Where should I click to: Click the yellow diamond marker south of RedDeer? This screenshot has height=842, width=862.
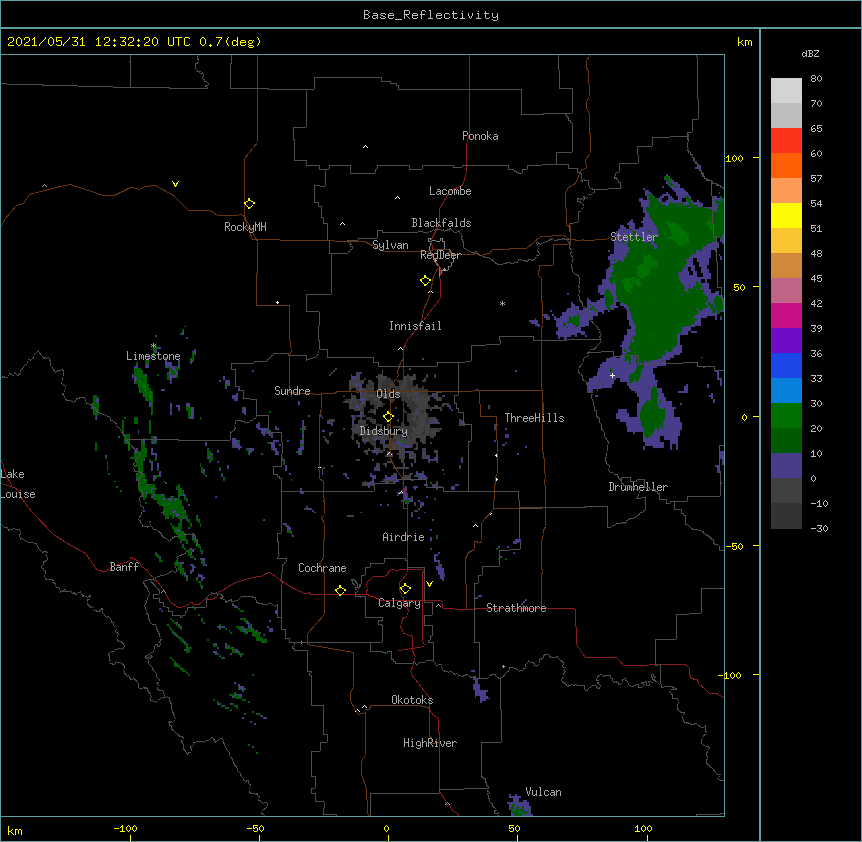[425, 280]
